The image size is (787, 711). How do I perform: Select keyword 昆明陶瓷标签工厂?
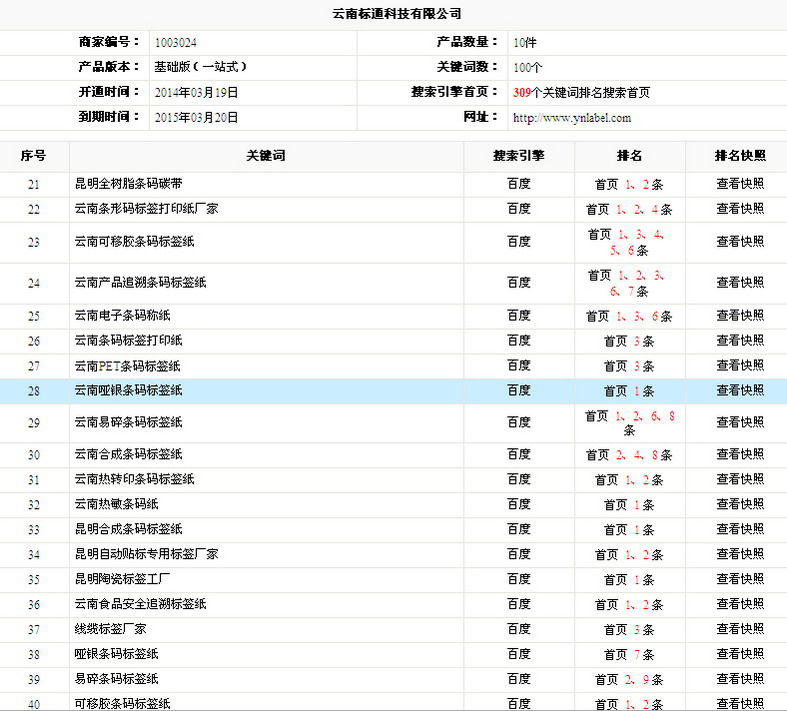(122, 580)
